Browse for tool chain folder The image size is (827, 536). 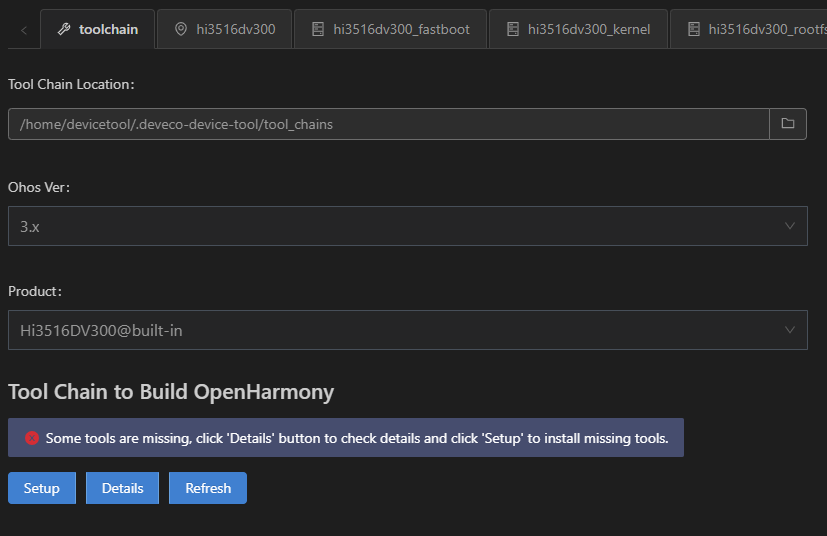(788, 124)
